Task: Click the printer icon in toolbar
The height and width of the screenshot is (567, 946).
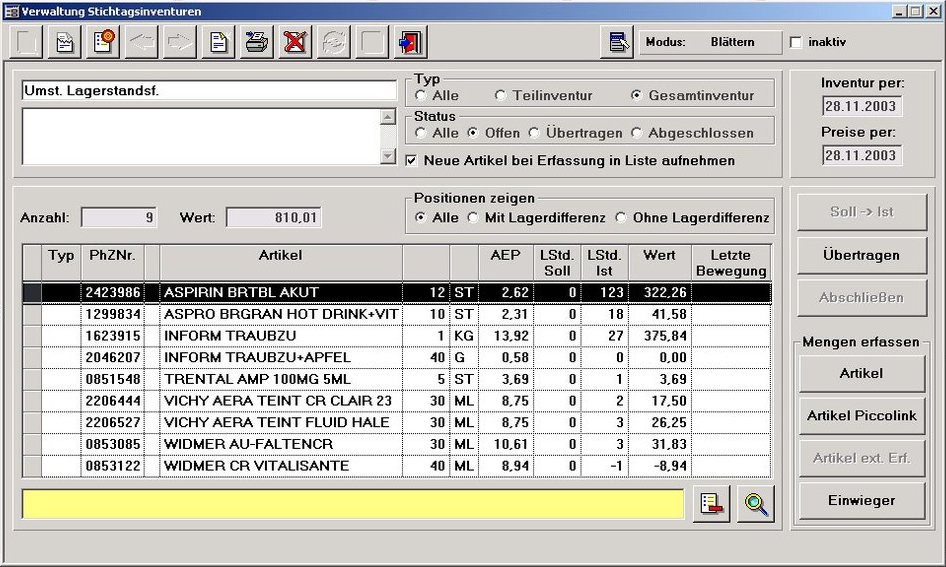Action: [x=257, y=43]
